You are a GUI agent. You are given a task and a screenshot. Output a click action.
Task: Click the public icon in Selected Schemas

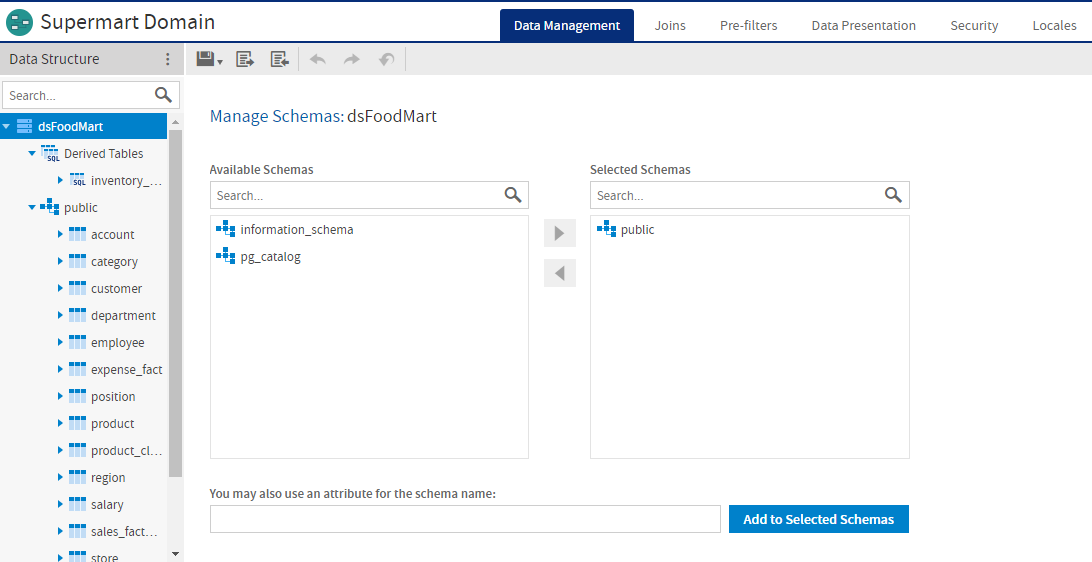(x=607, y=229)
